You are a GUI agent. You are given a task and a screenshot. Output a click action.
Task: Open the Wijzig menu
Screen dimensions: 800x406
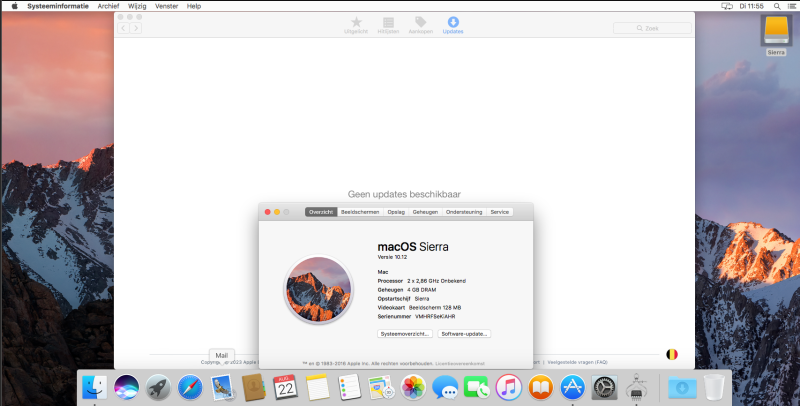pyautogui.click(x=137, y=6)
